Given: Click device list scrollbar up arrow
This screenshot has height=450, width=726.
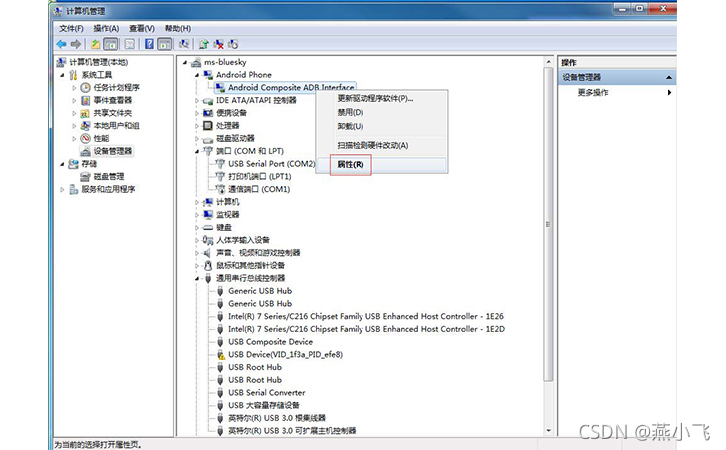Looking at the screenshot, I should coord(548,62).
